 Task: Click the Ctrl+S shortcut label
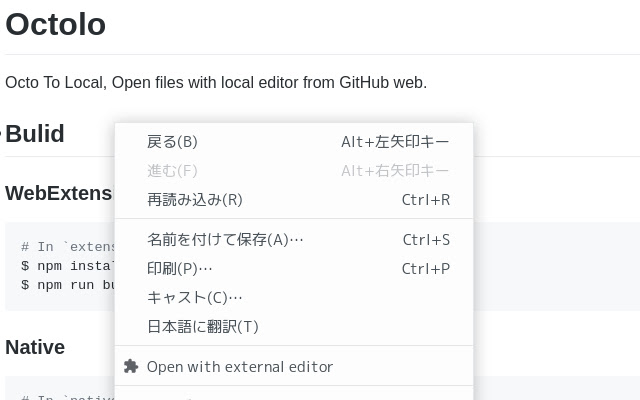click(426, 240)
